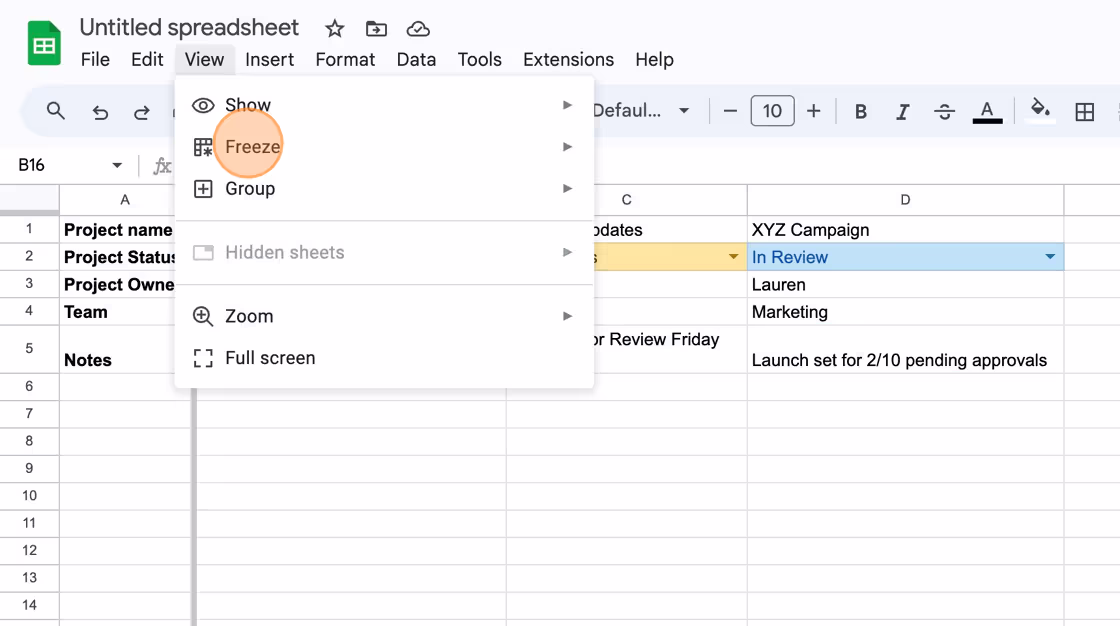The width and height of the screenshot is (1120, 626).
Task: Choose Full screen from View menu
Action: (384, 358)
